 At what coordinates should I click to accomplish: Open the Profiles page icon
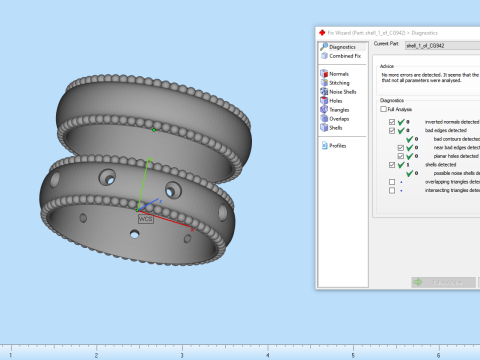click(x=325, y=145)
